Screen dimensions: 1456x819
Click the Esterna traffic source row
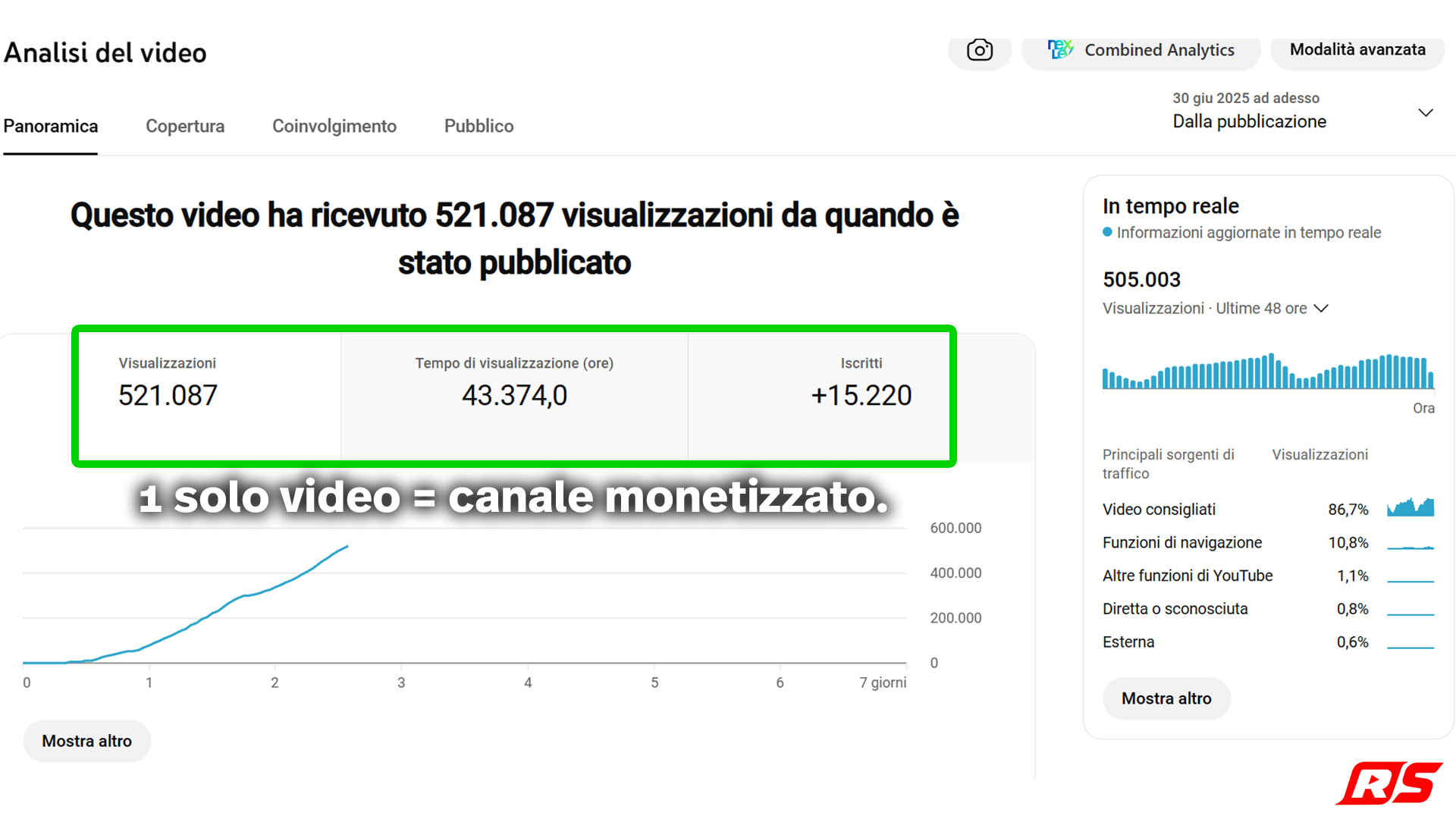(x=1268, y=642)
